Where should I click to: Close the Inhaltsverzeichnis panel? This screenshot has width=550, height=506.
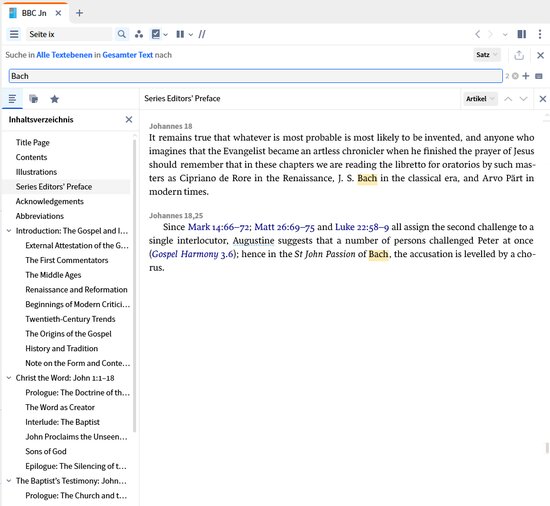tap(129, 120)
